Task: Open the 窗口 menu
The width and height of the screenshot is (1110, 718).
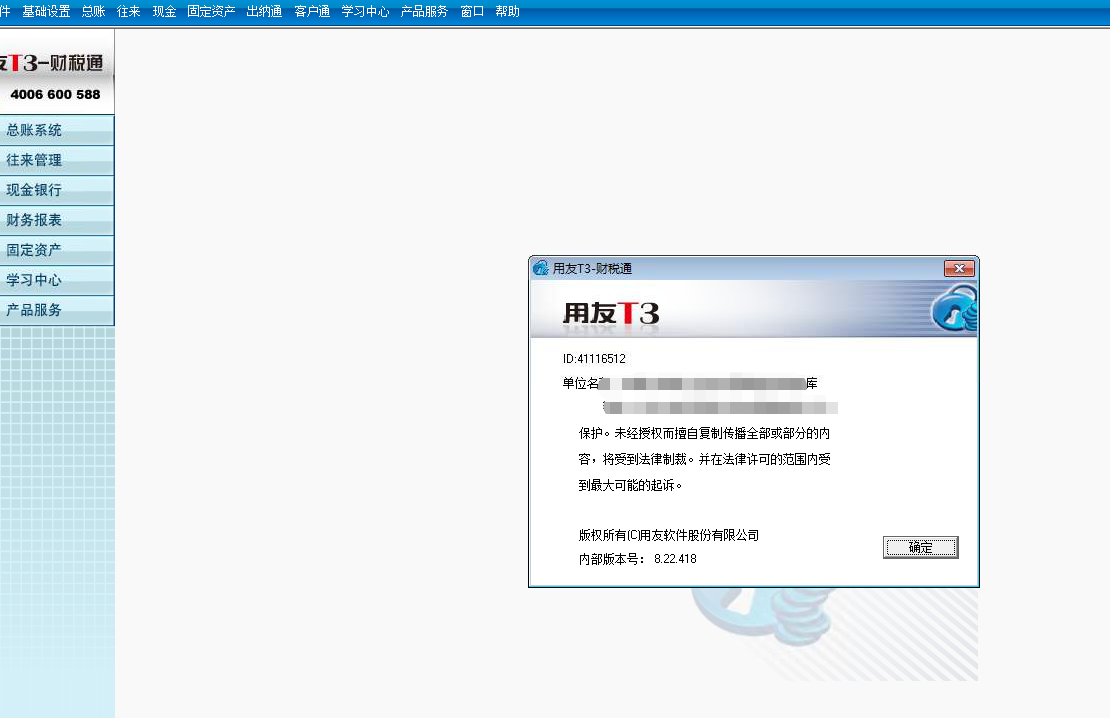Action: coord(472,11)
